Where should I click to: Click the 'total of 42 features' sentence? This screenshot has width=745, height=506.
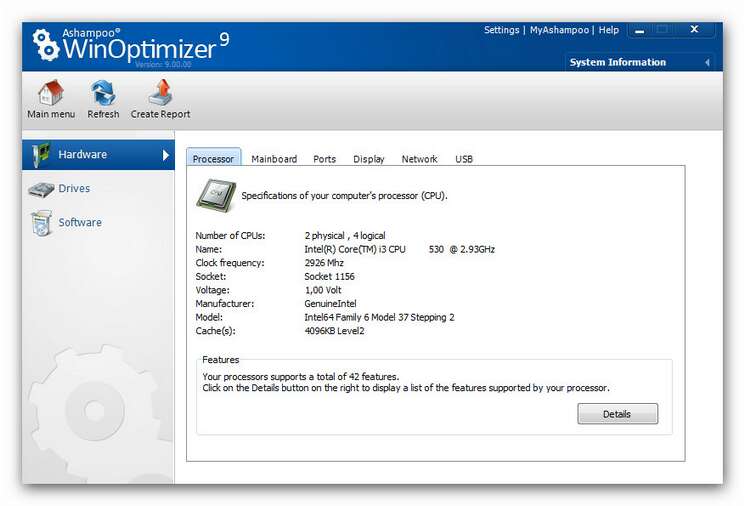(301, 377)
